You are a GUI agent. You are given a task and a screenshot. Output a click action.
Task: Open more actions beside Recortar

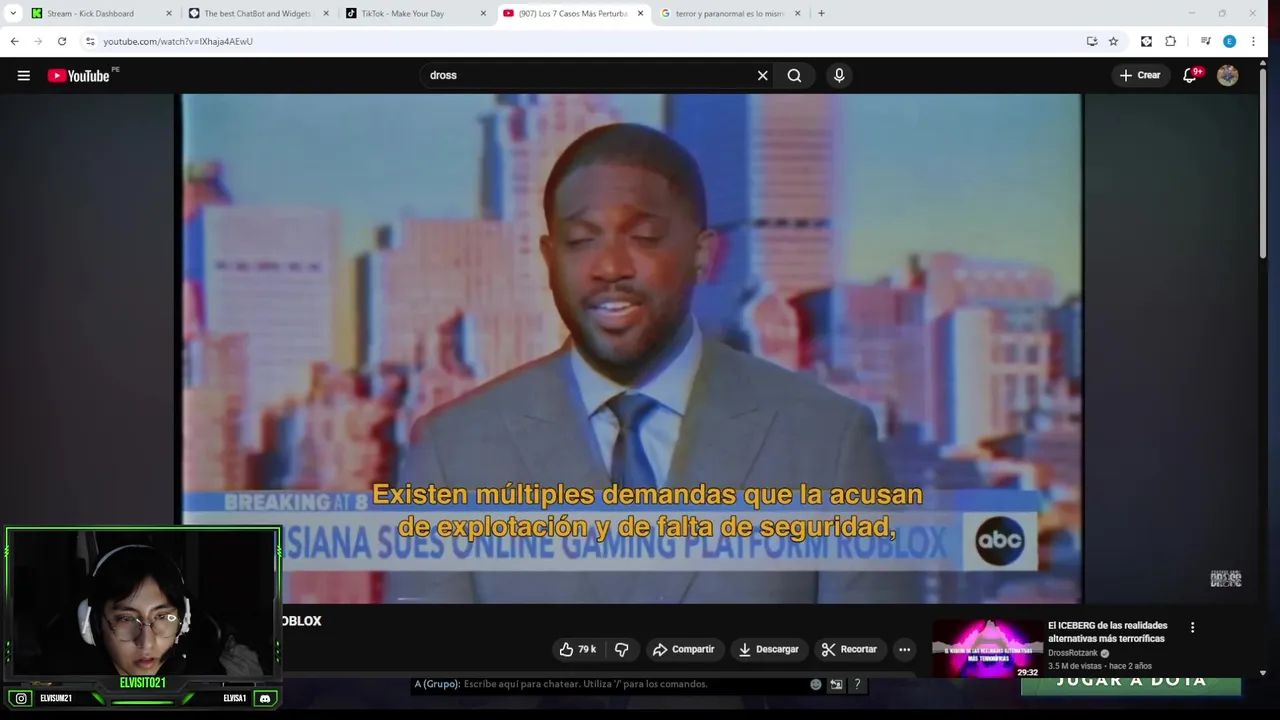904,649
